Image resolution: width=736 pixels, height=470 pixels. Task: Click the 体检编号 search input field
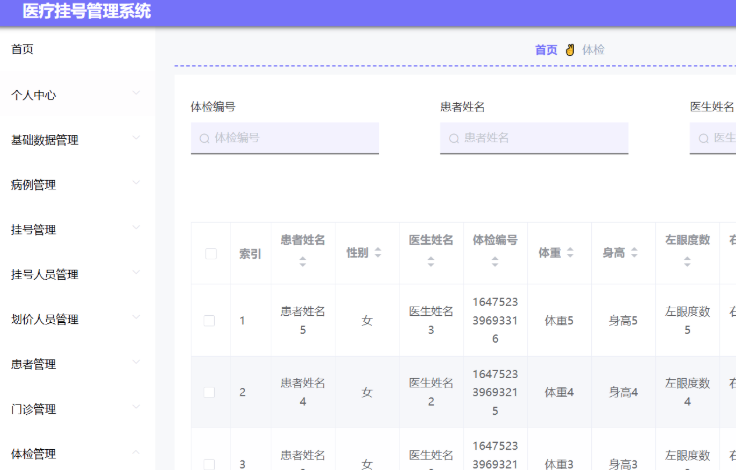coord(285,138)
